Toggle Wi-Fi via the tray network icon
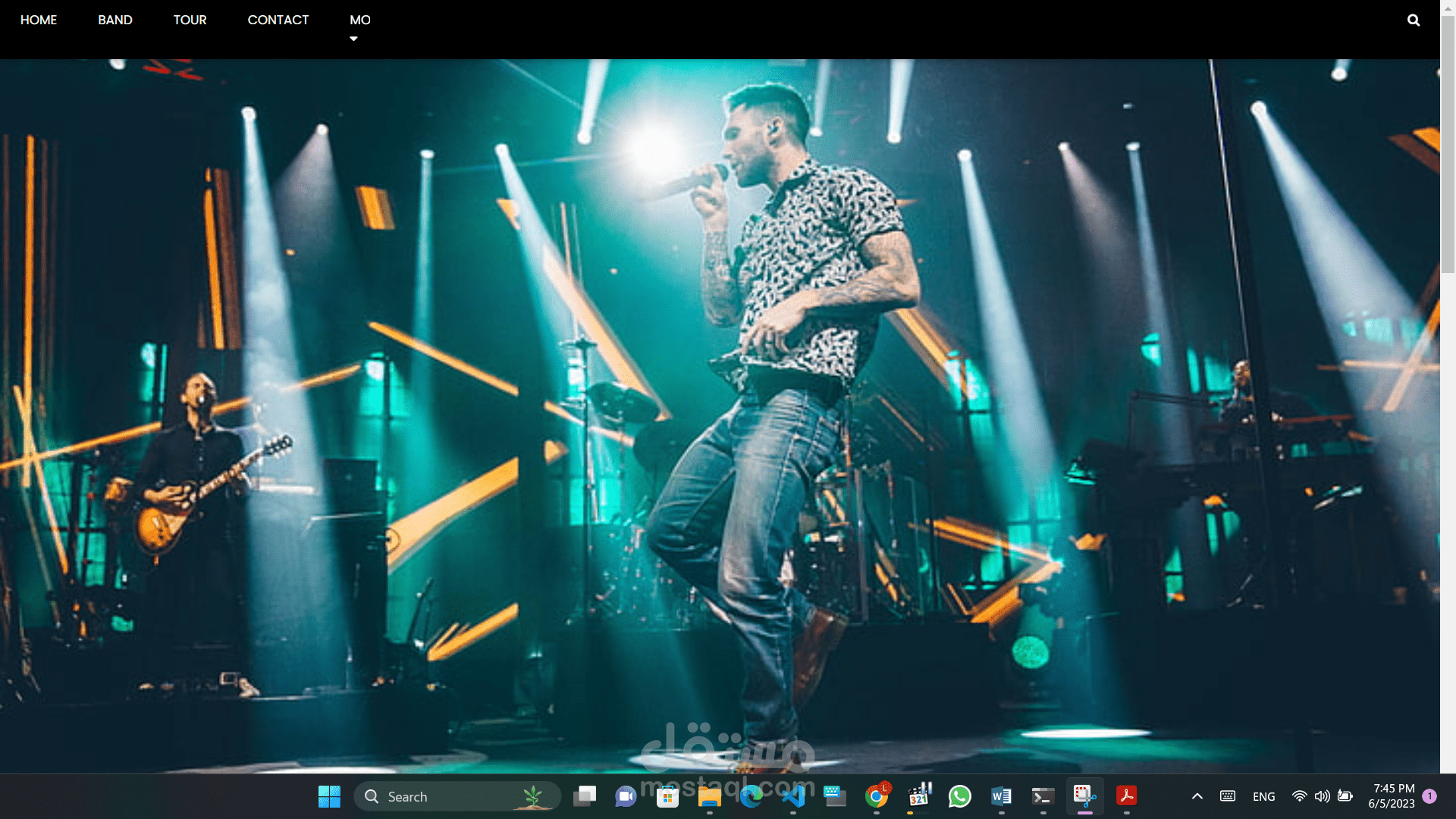This screenshot has width=1456, height=819. coord(1299,796)
